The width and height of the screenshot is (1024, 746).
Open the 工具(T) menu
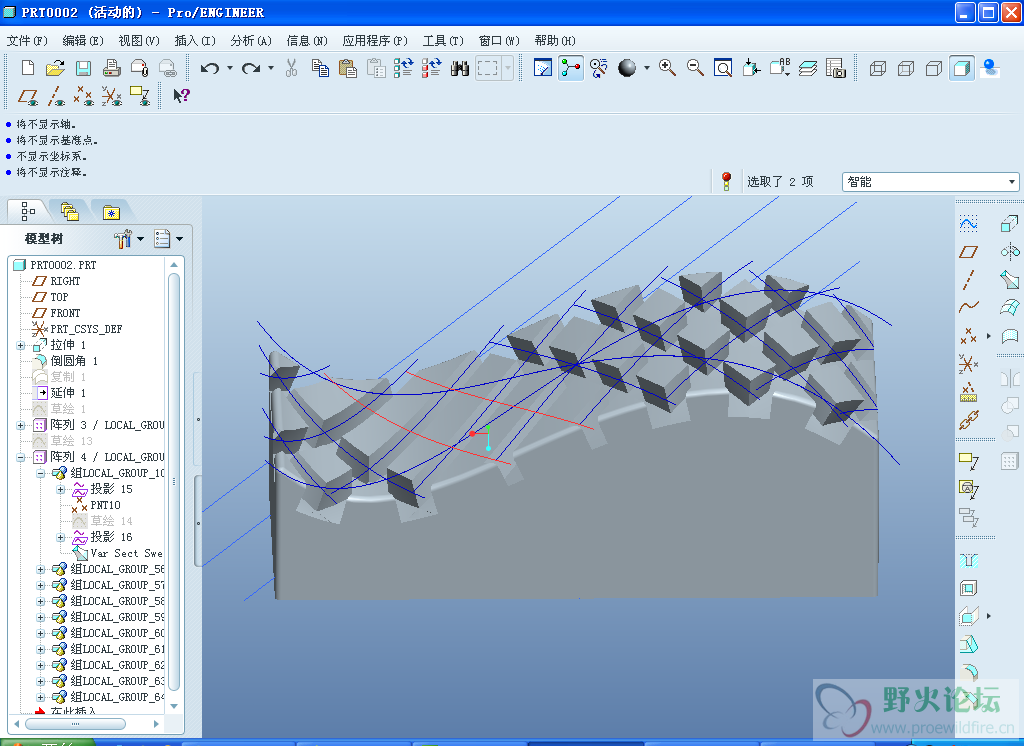[443, 41]
